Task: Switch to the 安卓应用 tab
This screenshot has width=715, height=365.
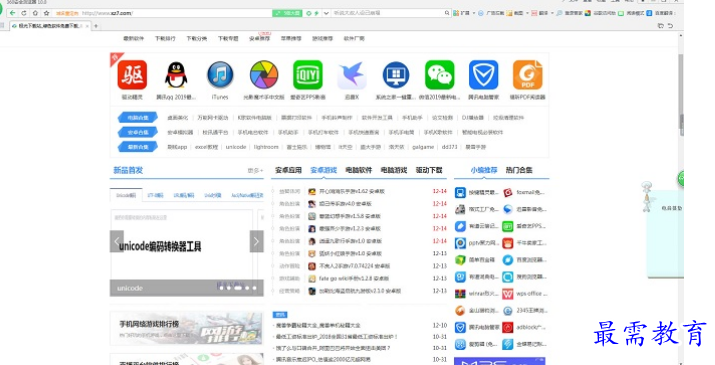Action: 288,170
